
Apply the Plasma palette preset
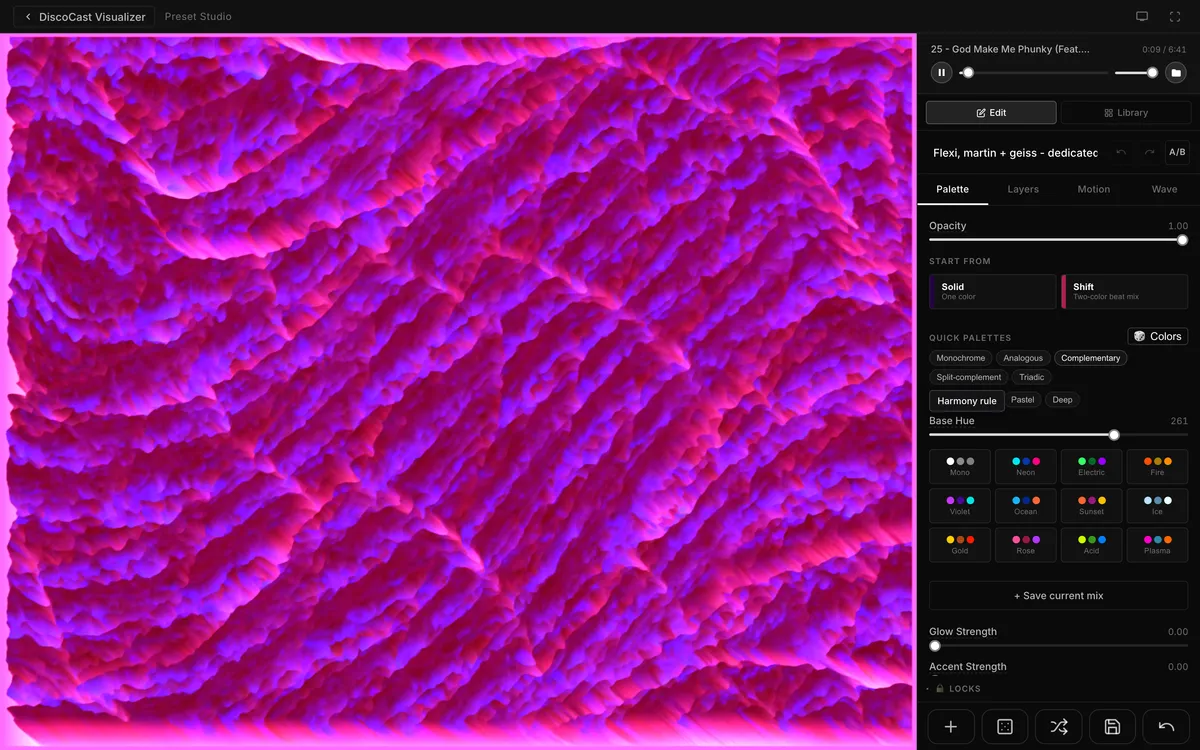pos(1157,545)
